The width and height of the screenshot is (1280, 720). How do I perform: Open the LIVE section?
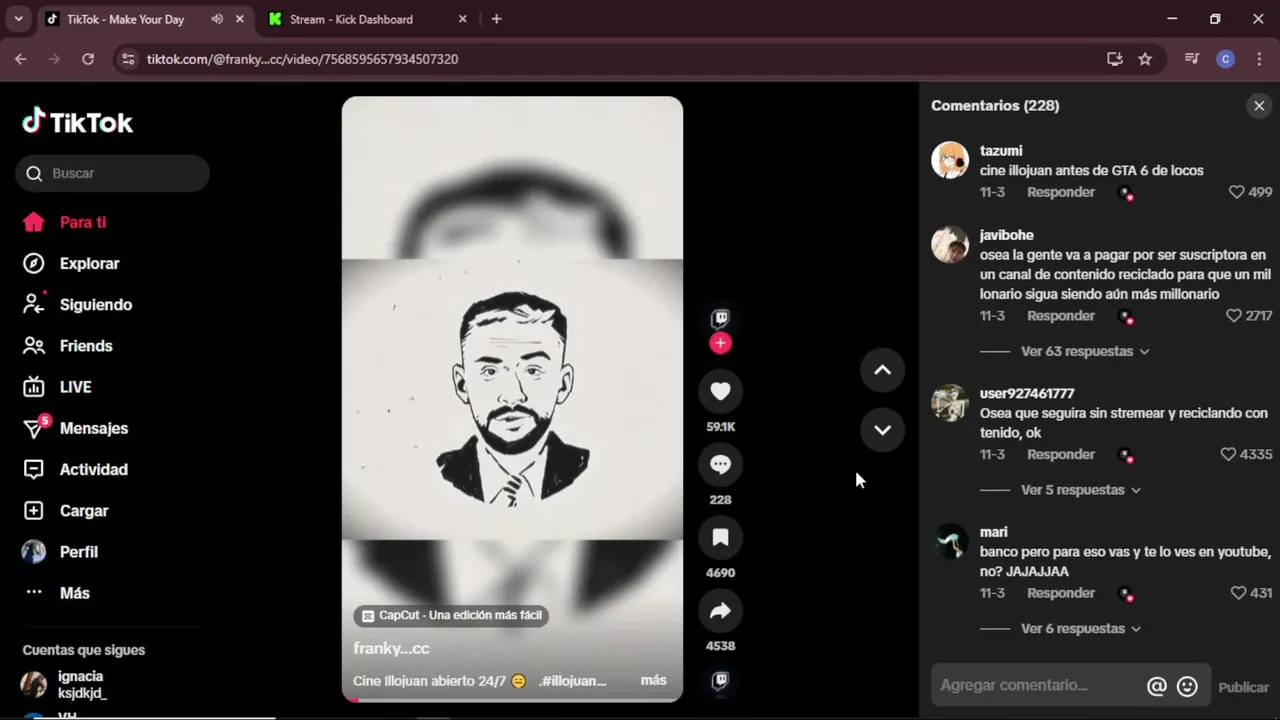[x=75, y=387]
